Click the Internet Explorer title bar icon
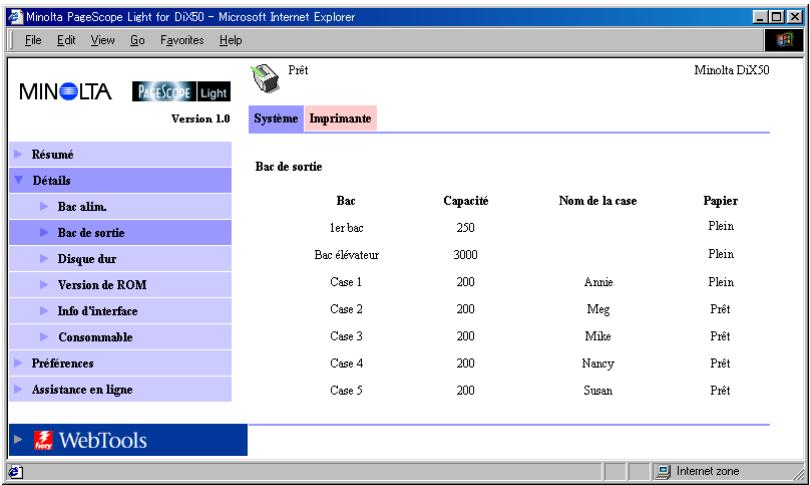The image size is (810, 485). [15, 17]
